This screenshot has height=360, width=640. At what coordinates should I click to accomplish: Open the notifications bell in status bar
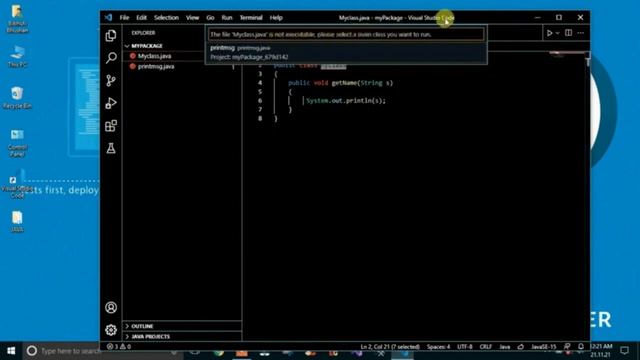click(x=581, y=347)
